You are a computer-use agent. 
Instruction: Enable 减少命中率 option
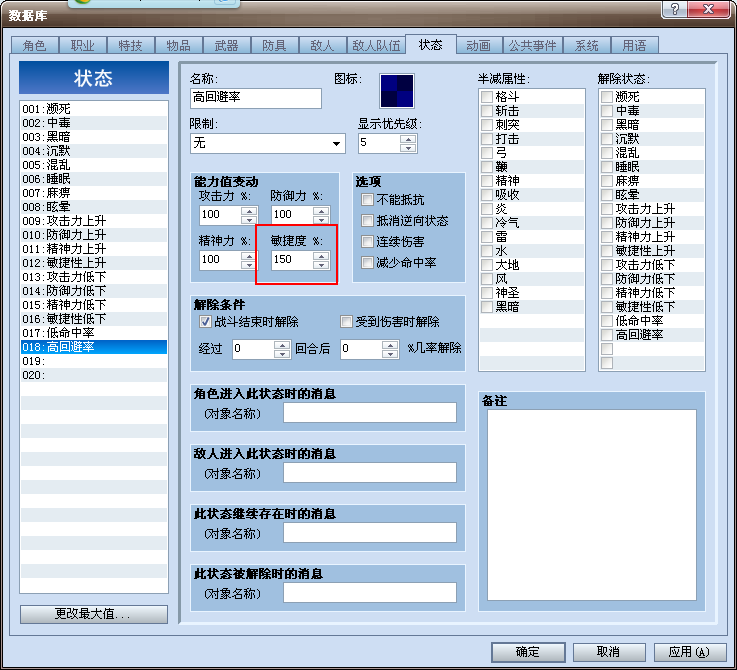[x=367, y=262]
